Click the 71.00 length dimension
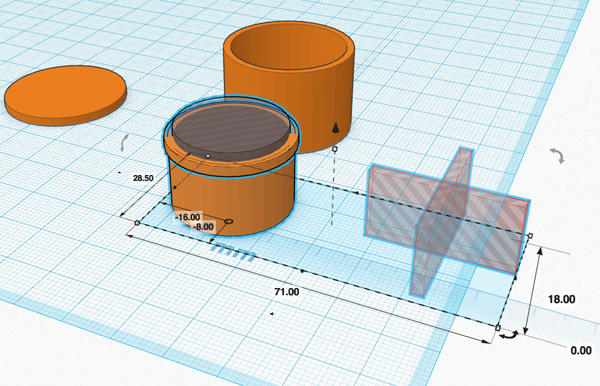 pos(287,292)
